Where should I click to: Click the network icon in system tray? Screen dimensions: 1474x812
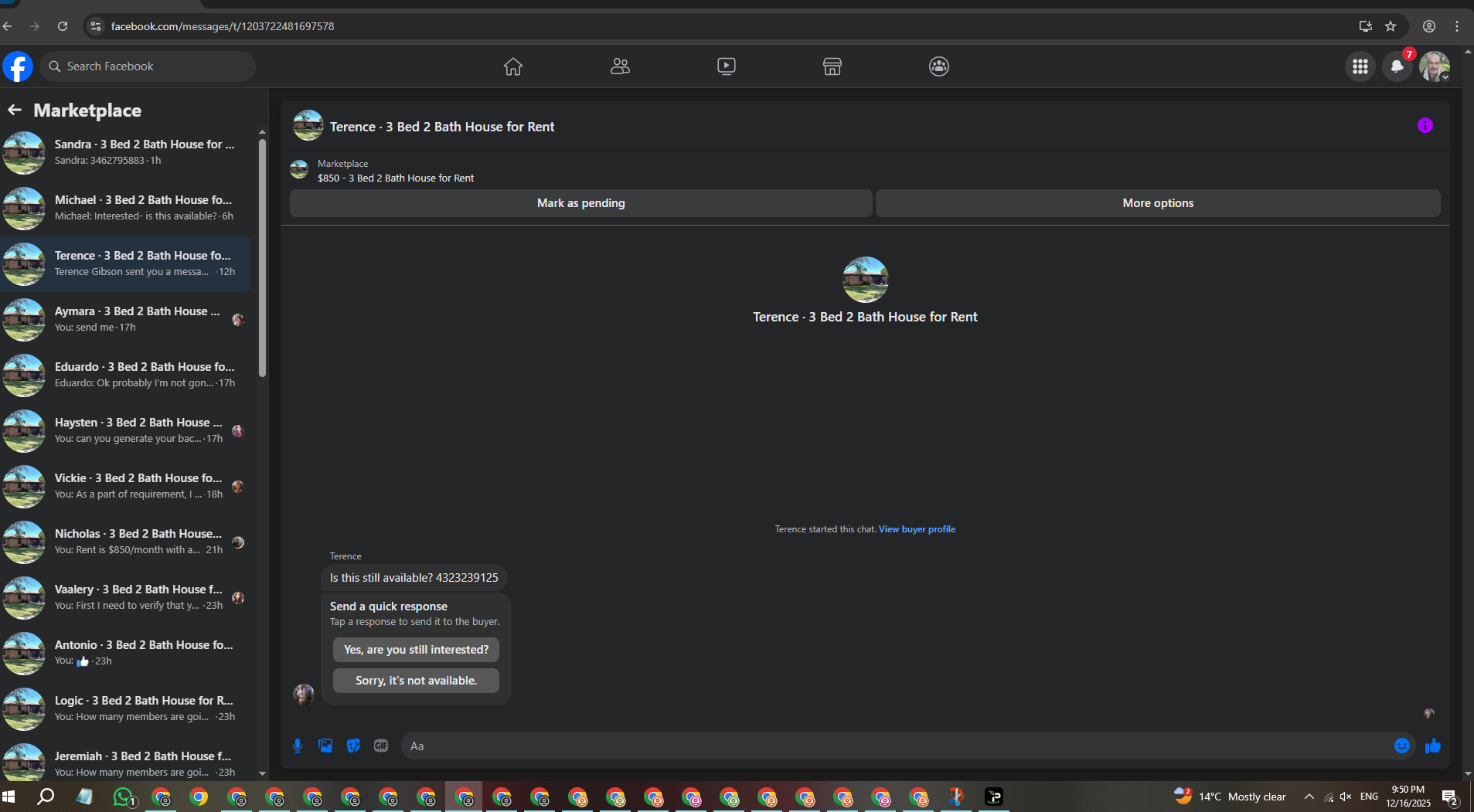(x=1329, y=797)
